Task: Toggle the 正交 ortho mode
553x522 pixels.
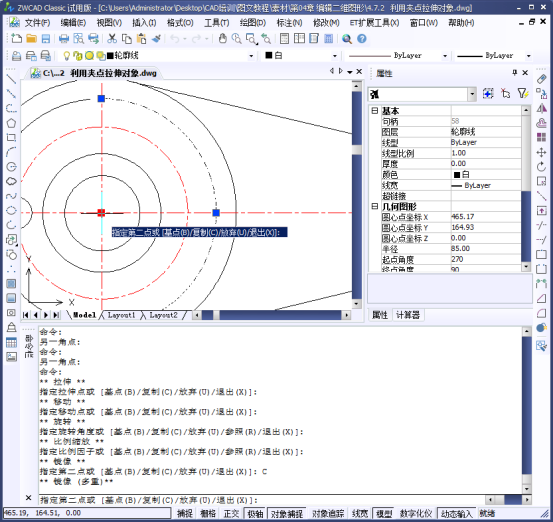Action: (x=231, y=514)
